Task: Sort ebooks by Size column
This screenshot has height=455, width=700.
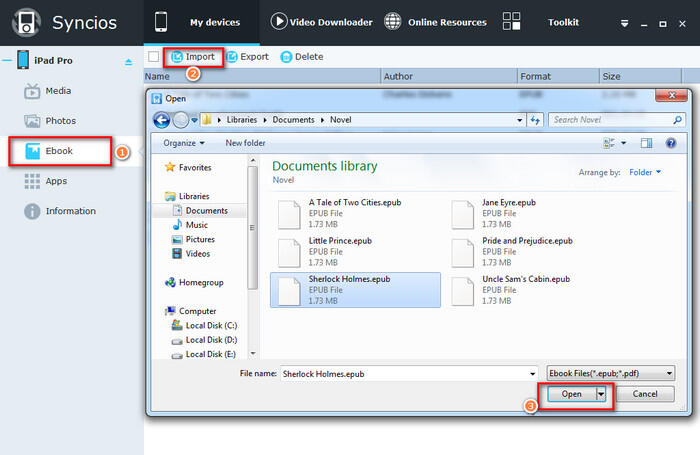Action: click(640, 76)
